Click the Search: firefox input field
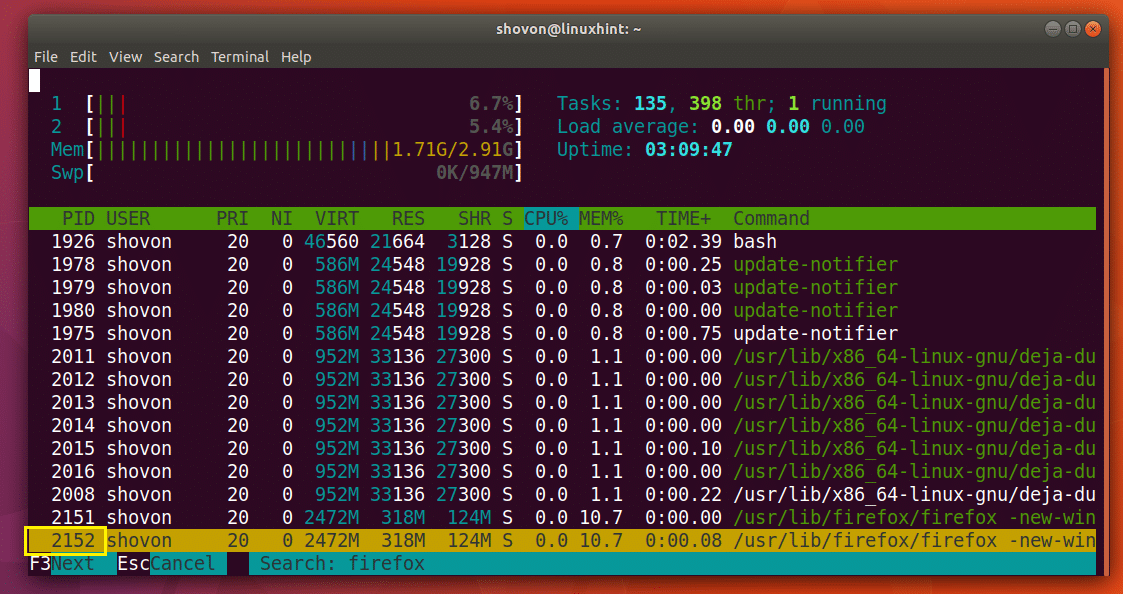The height and width of the screenshot is (594, 1123). 672,563
